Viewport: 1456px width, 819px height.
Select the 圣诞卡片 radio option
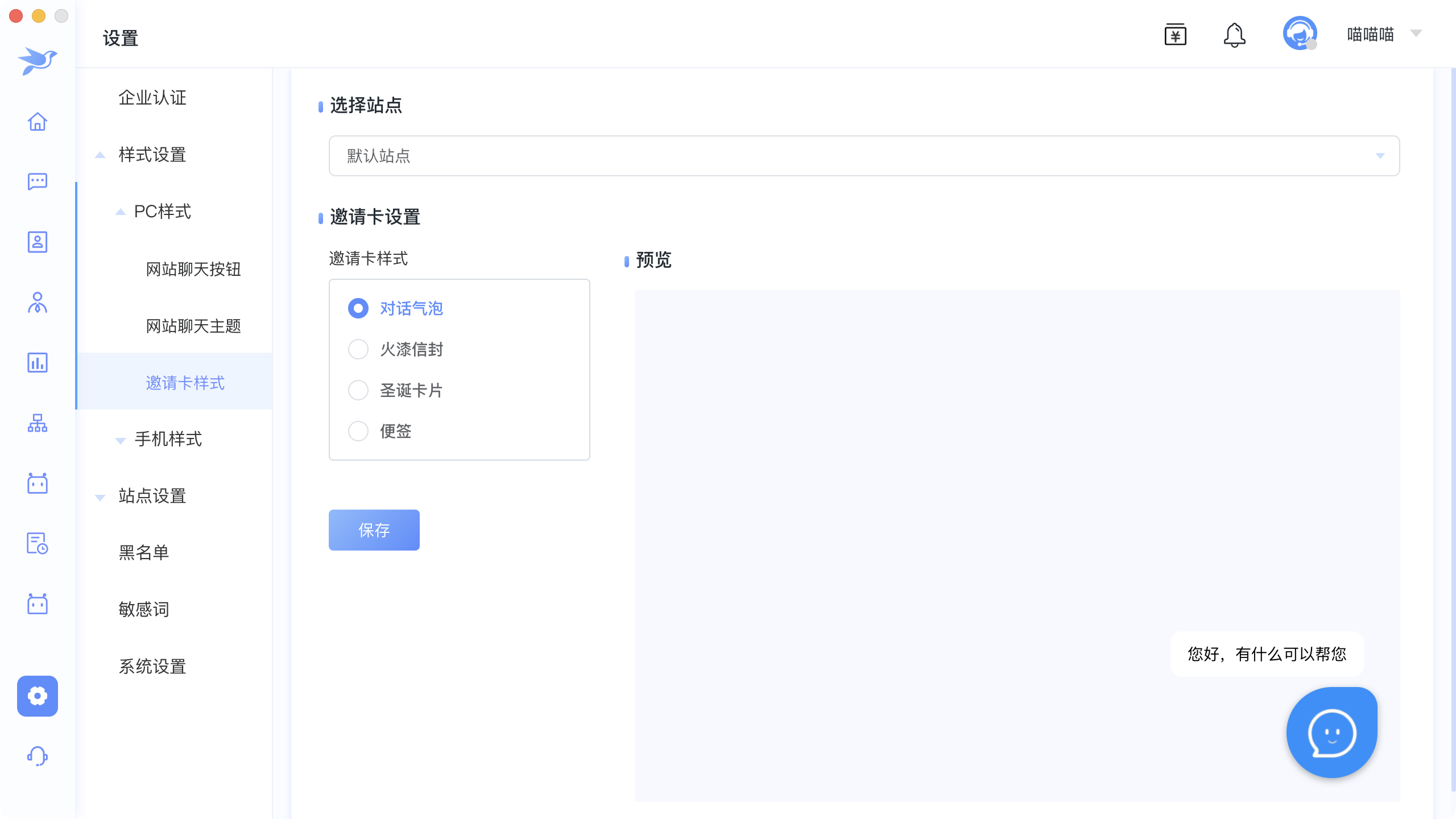[358, 390]
